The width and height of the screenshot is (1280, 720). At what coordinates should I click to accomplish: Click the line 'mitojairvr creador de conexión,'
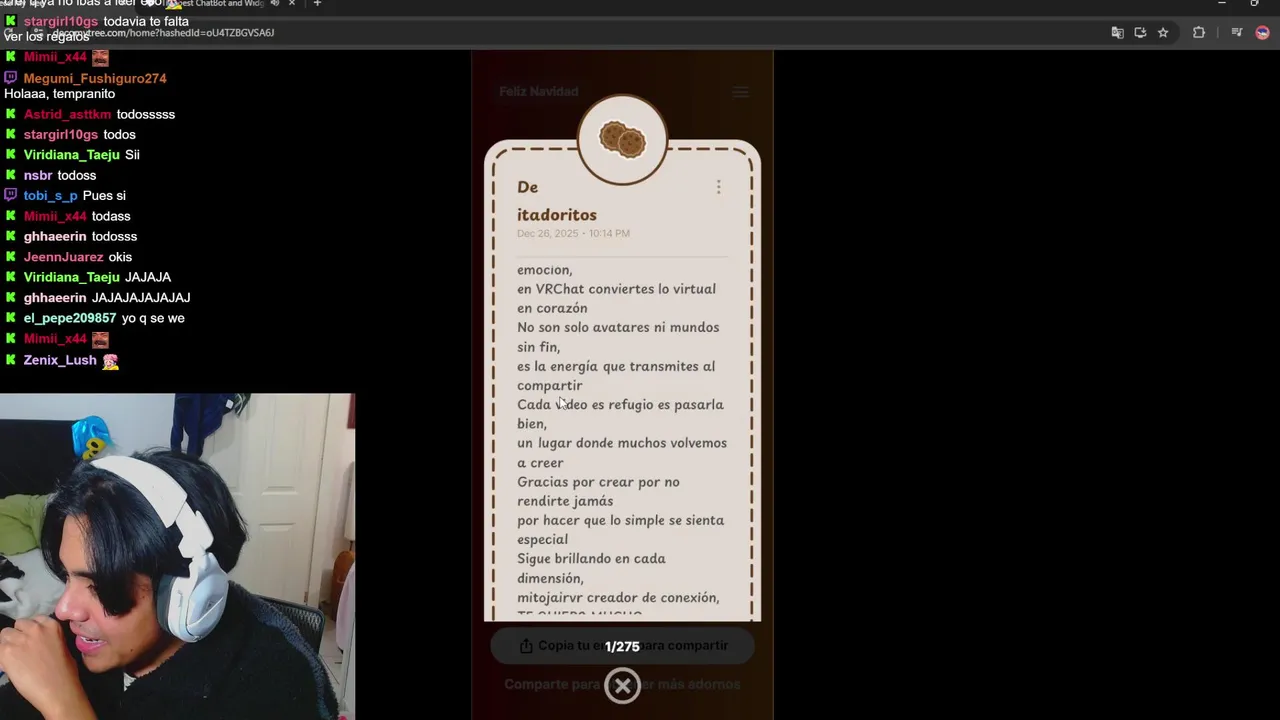(618, 598)
